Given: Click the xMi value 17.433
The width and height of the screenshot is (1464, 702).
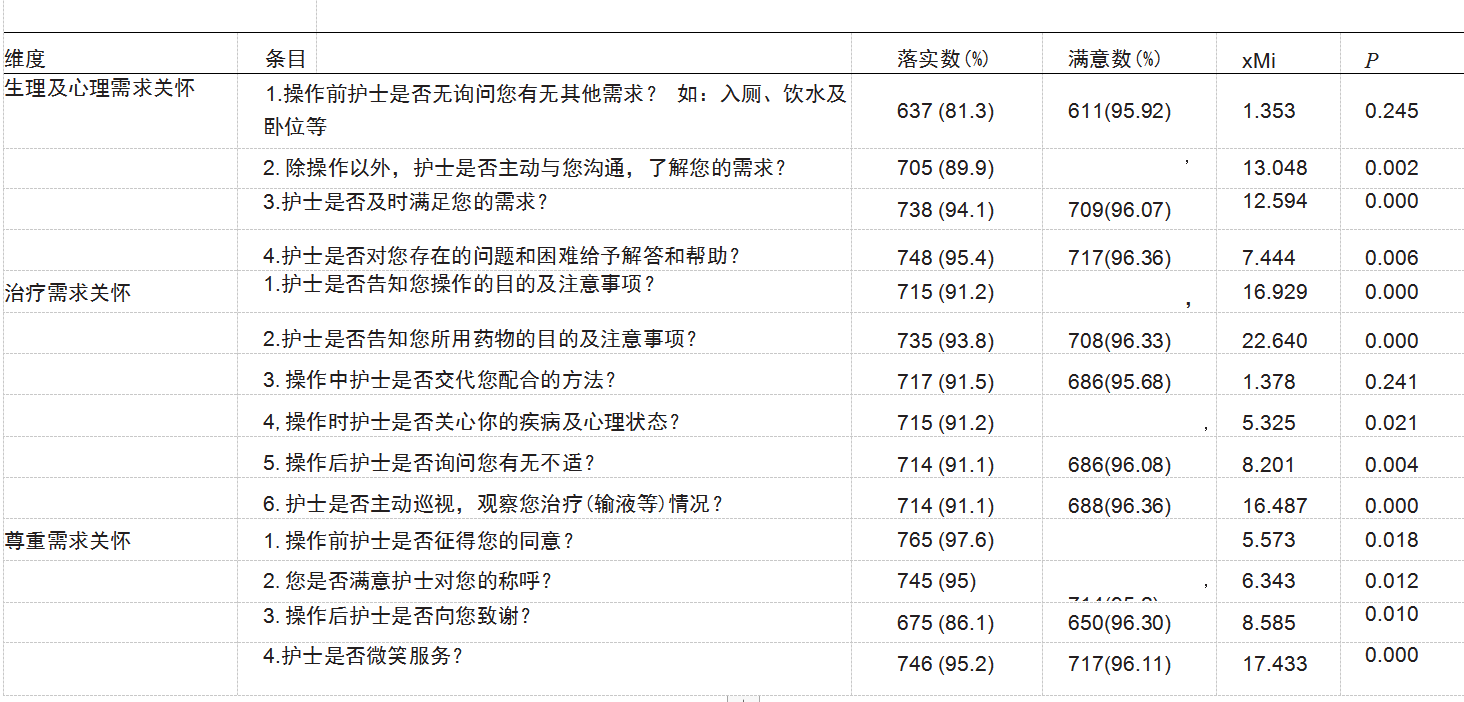Looking at the screenshot, I should [x=1274, y=664].
